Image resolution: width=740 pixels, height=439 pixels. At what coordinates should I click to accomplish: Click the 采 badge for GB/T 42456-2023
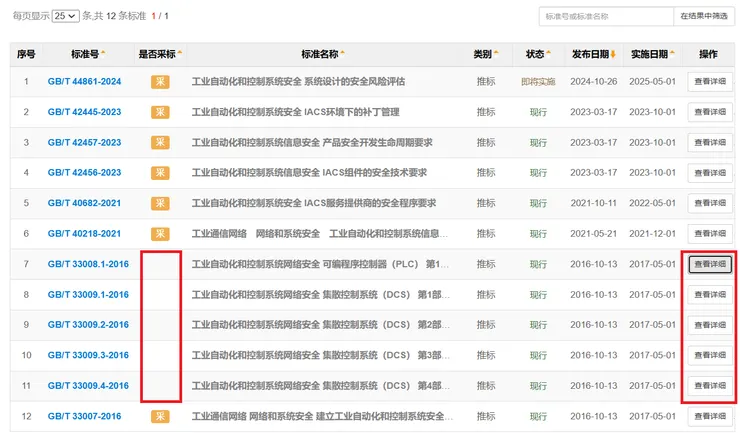[160, 173]
